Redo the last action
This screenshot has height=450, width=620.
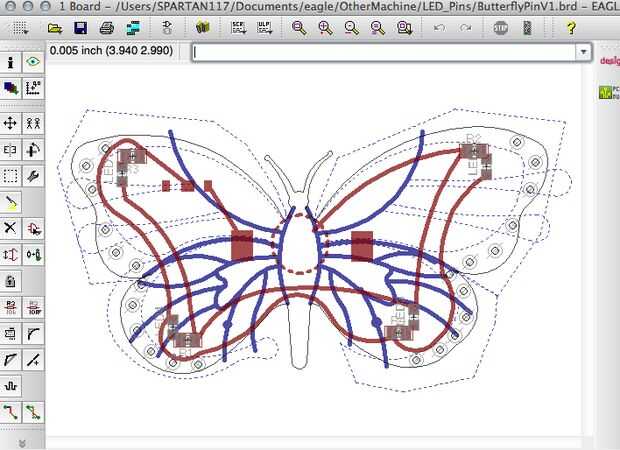[x=466, y=28]
